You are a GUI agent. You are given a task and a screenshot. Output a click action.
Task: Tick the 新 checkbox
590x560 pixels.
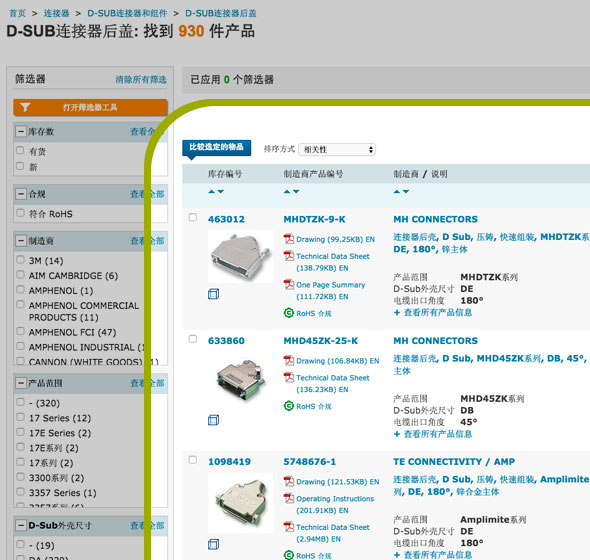(20, 166)
